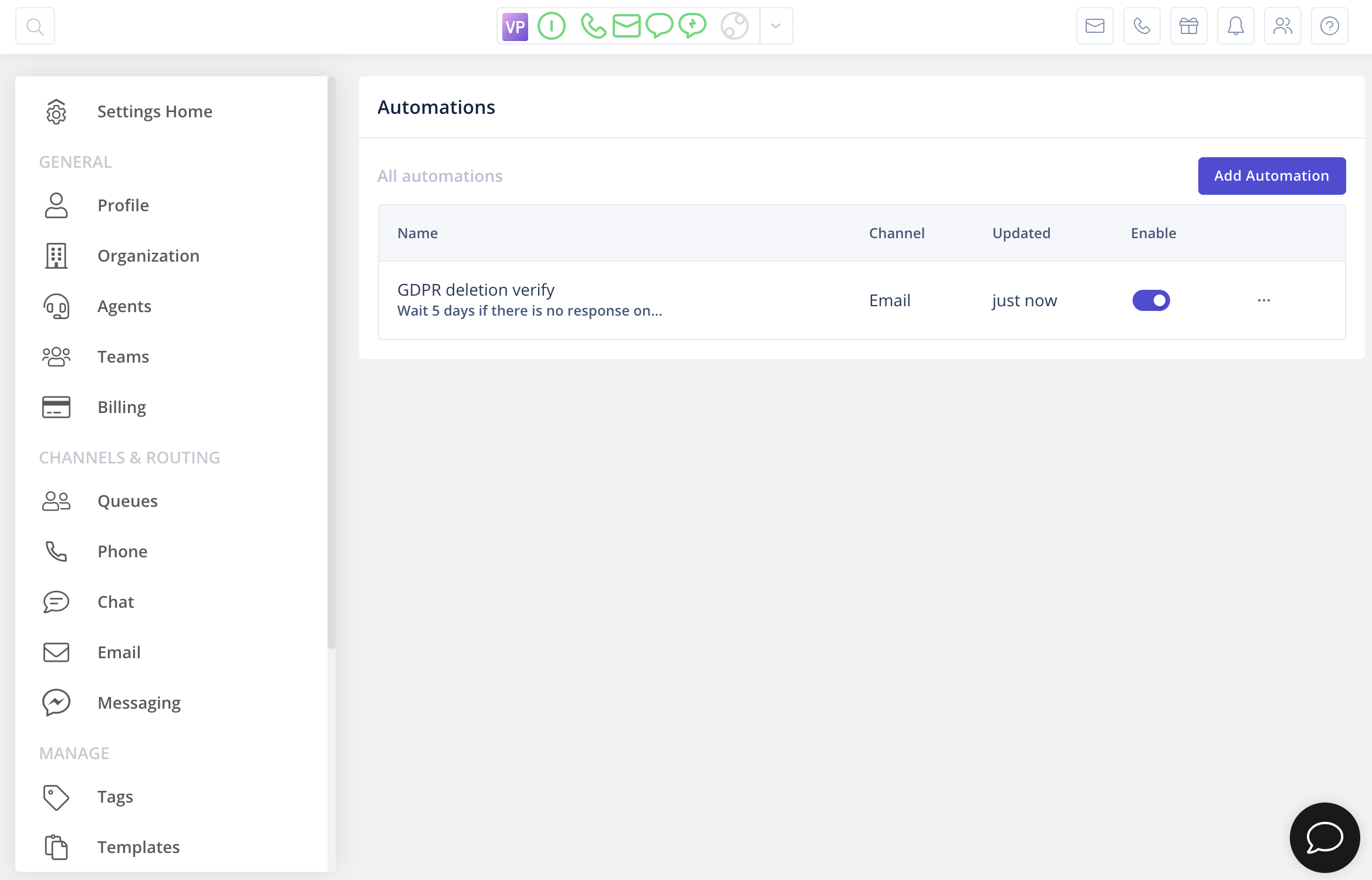
Task: Click the Updated column header
Action: click(1022, 233)
